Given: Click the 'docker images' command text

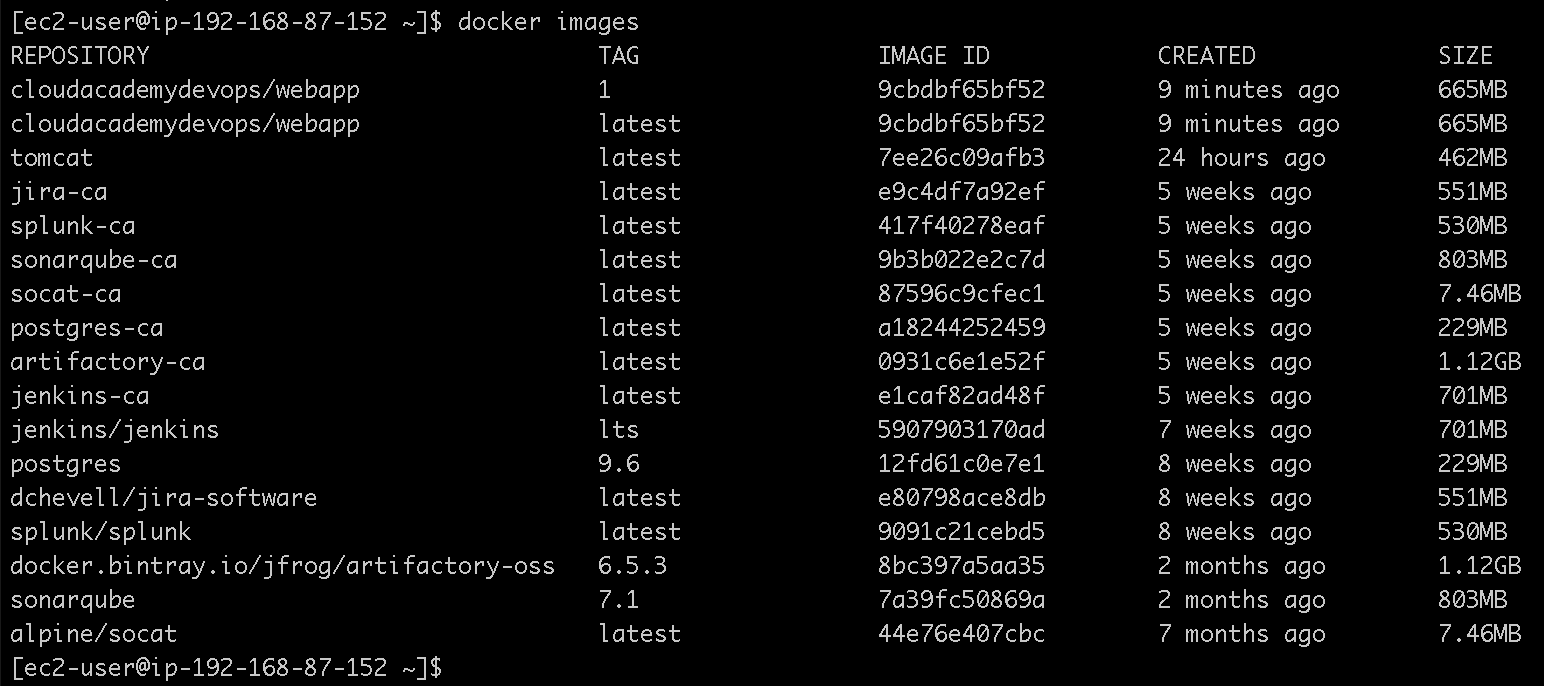Looking at the screenshot, I should click(547, 22).
